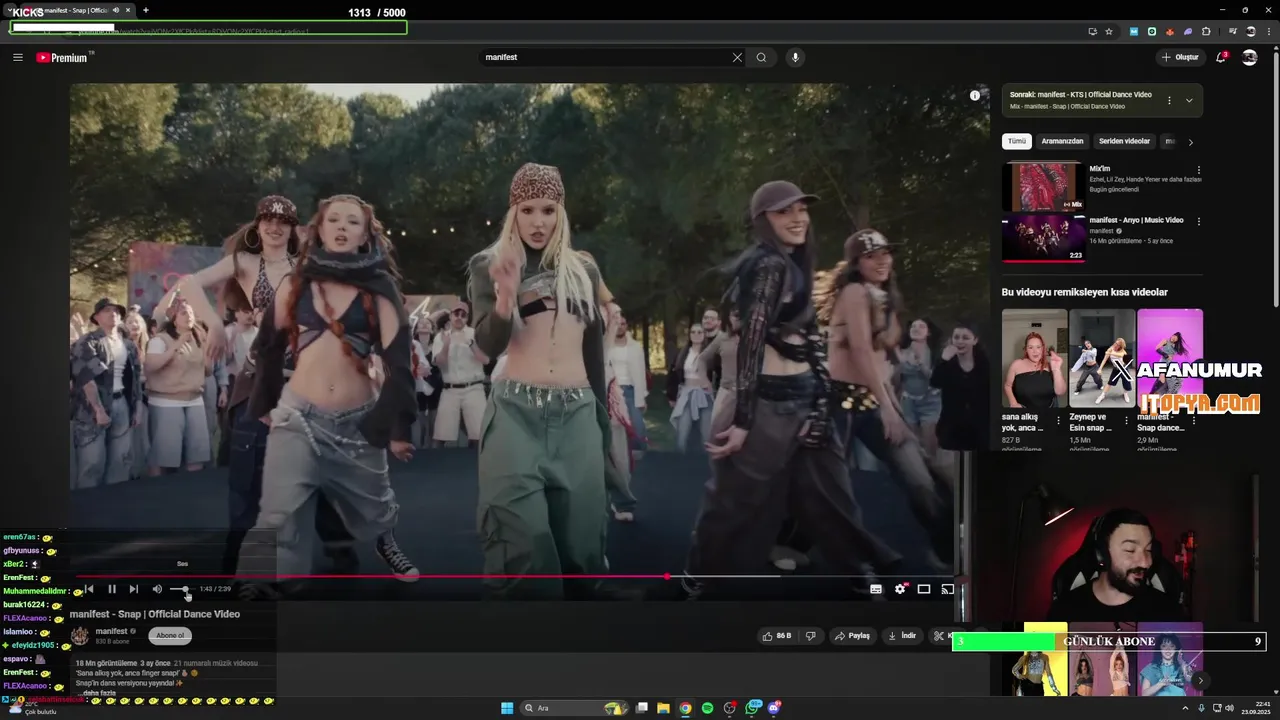This screenshot has width=1280, height=720.
Task: Select the Aramanızdan filter chip
Action: coord(1062,141)
